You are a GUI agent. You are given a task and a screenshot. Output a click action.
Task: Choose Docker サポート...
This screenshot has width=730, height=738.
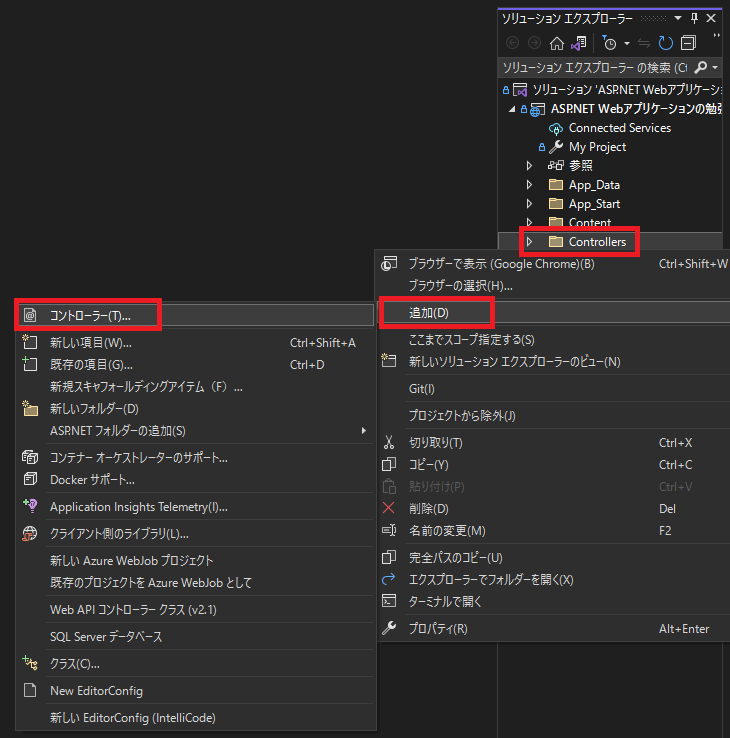coord(195,480)
